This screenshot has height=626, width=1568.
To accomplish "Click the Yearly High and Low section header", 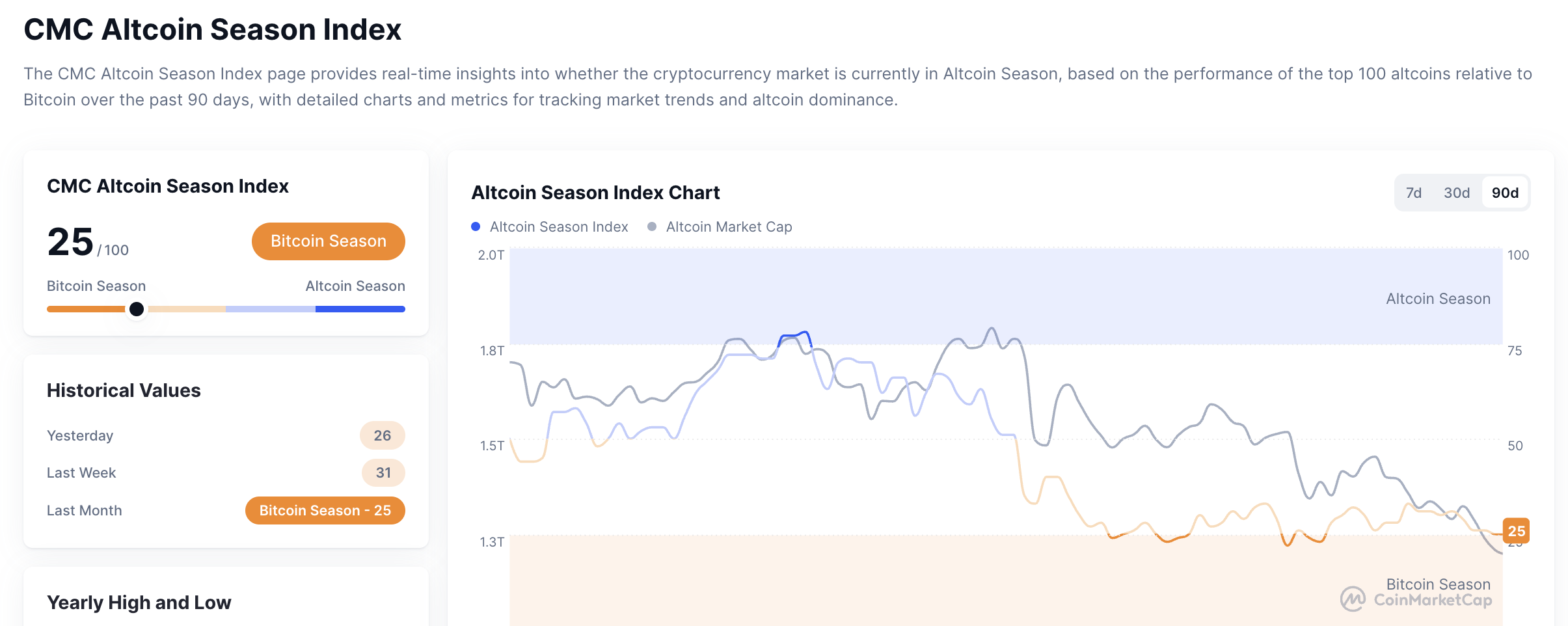I will point(138,603).
